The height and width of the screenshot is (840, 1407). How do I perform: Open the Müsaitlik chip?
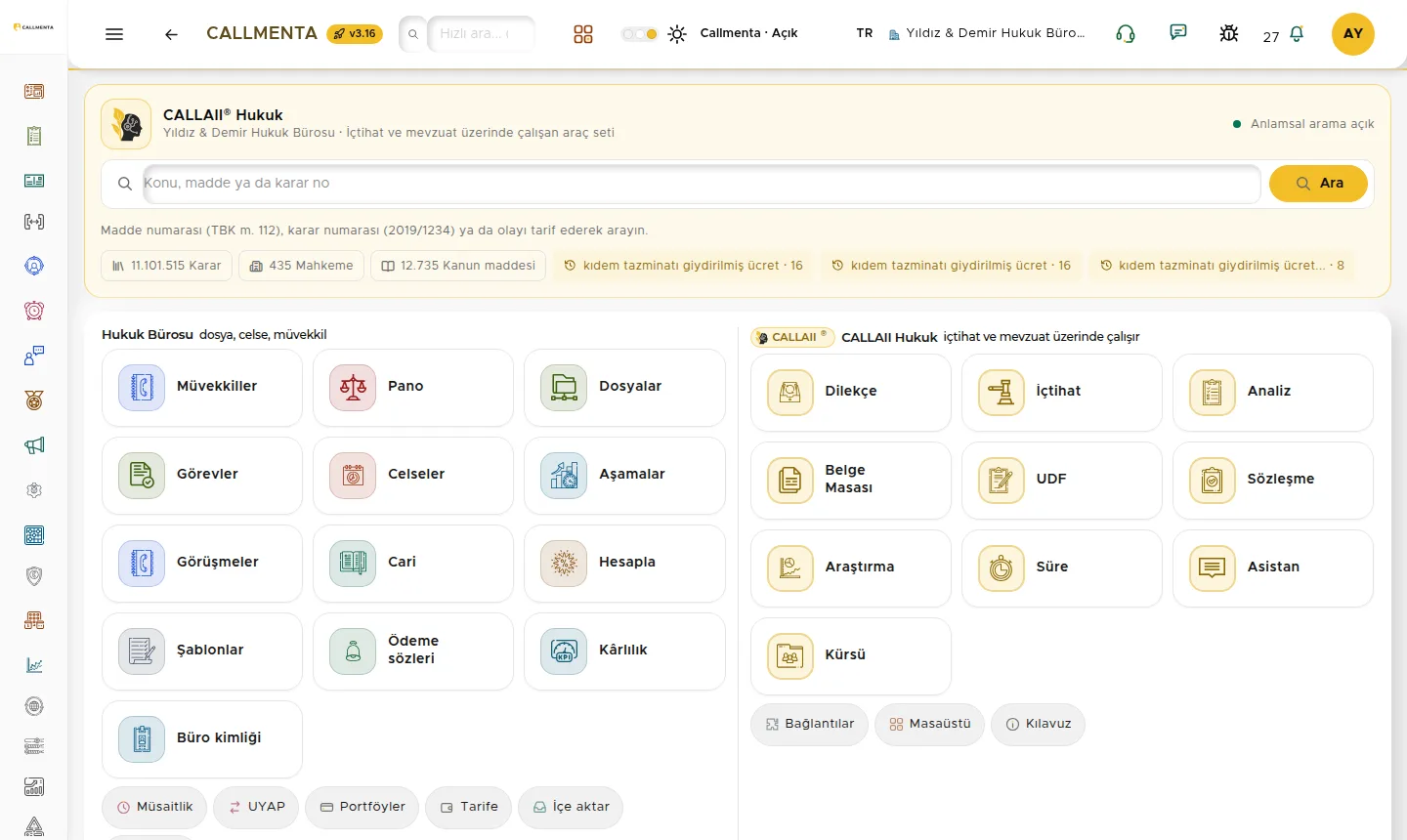click(154, 808)
